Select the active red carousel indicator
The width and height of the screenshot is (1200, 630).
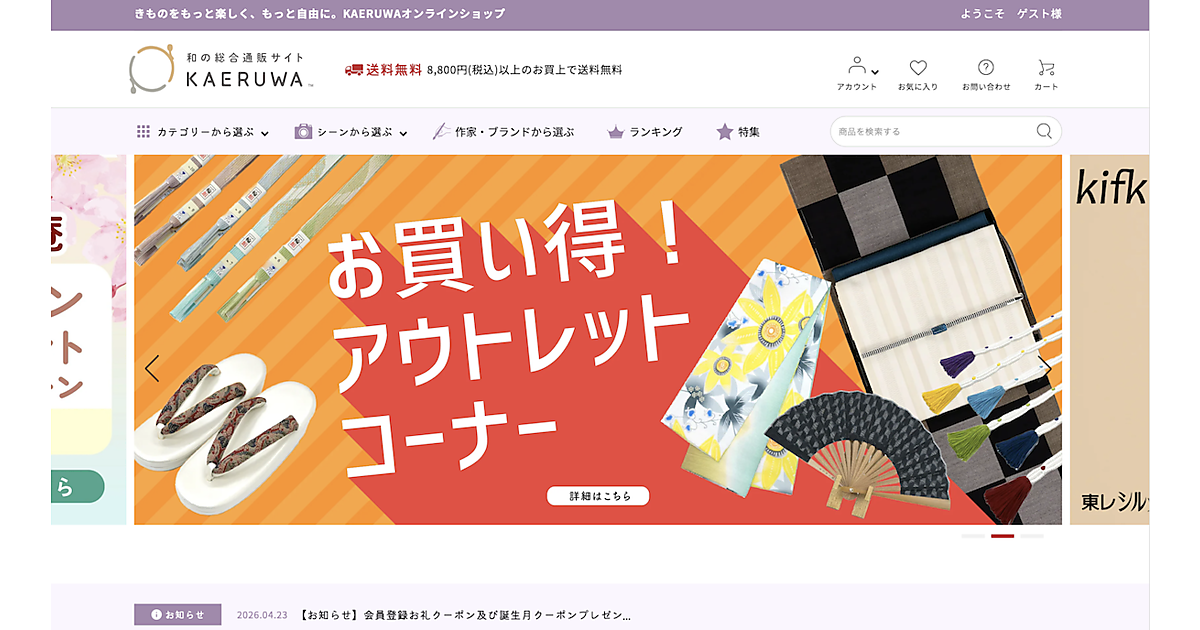click(1002, 536)
